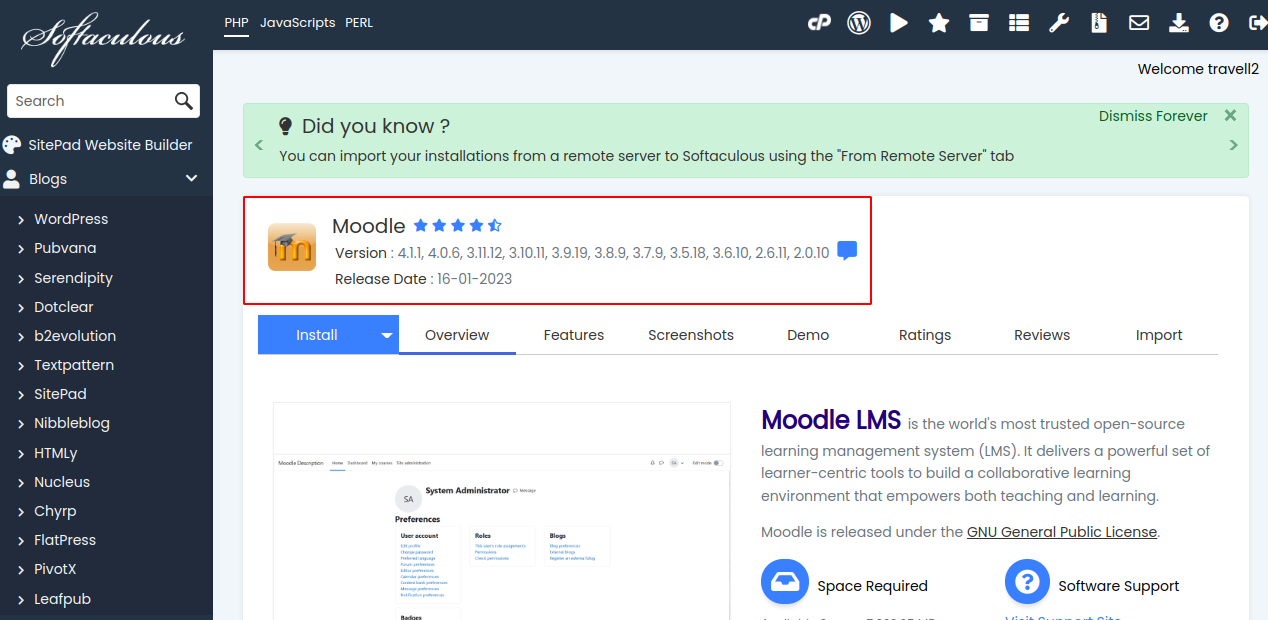Image resolution: width=1268 pixels, height=620 pixels.
Task: Open the question mark Help icon
Action: [x=1219, y=22]
